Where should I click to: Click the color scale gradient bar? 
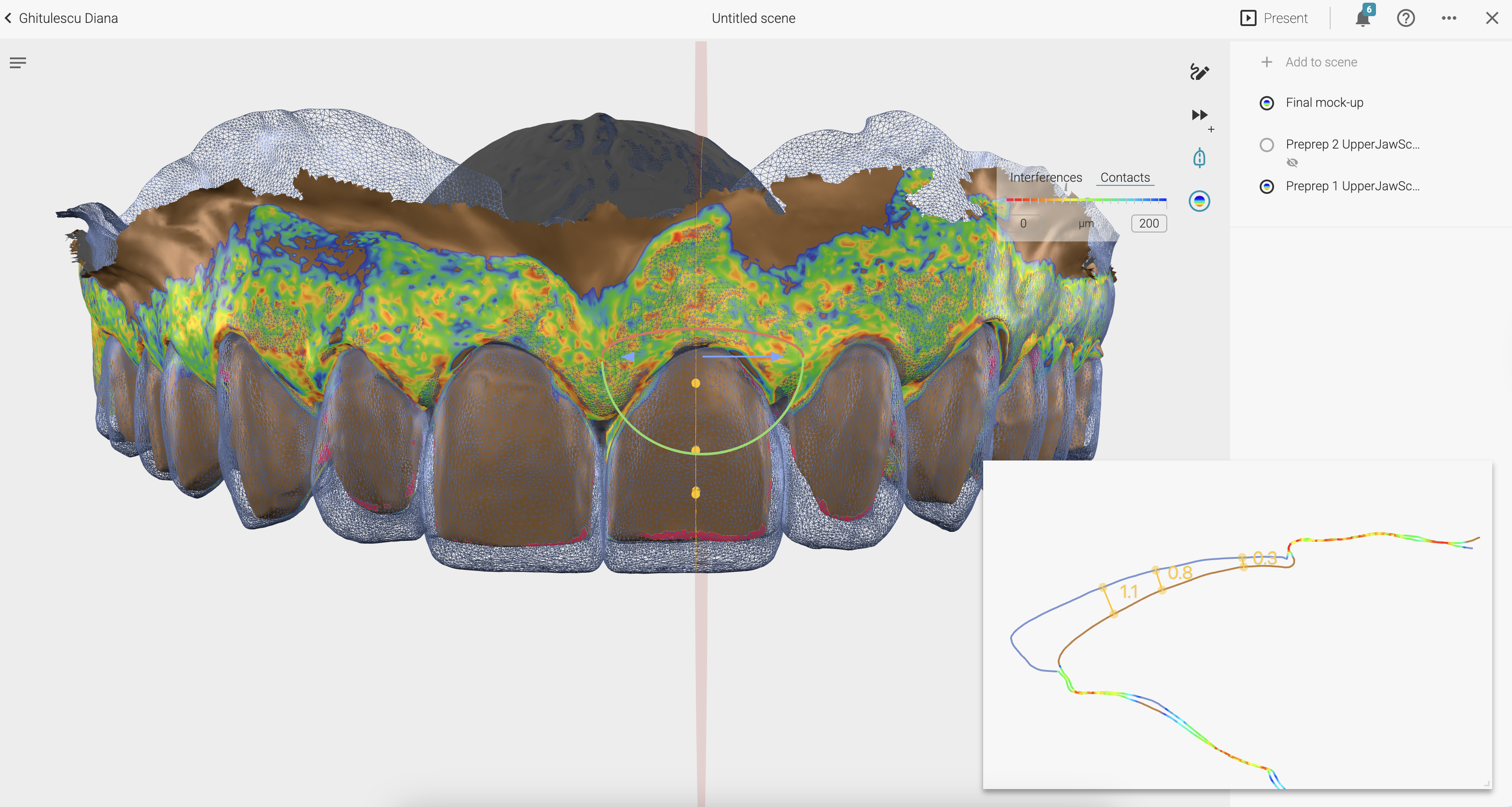[1086, 200]
